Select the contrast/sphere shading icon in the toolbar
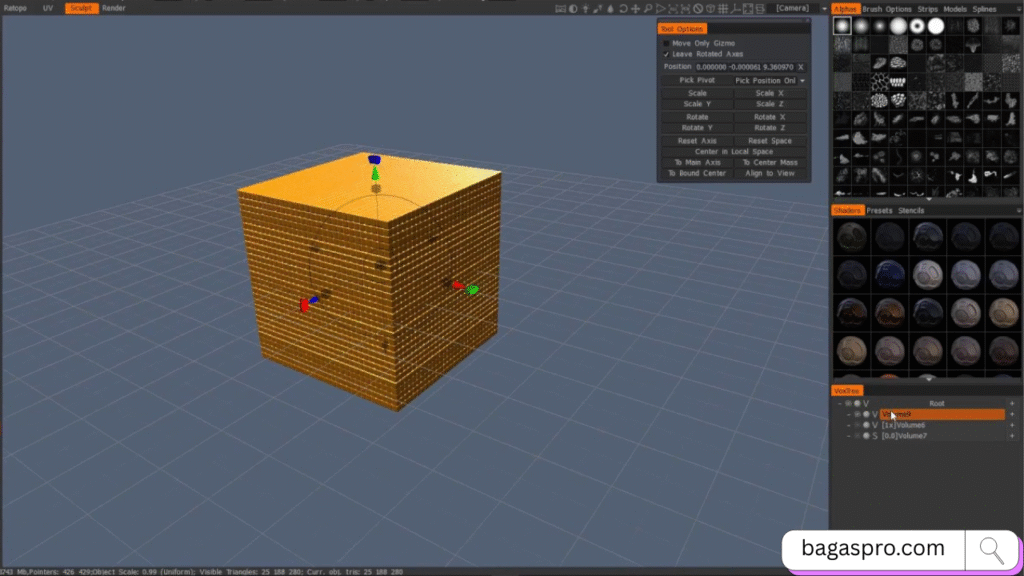The width and height of the screenshot is (1024, 576). [573, 8]
